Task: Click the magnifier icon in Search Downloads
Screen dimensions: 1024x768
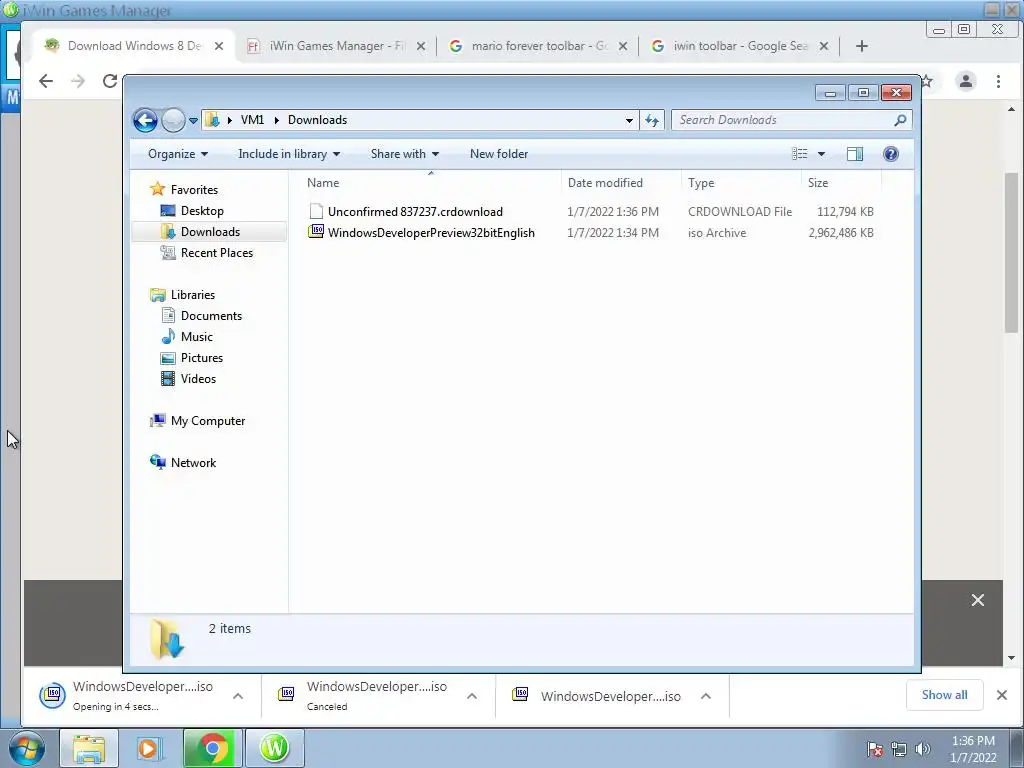Action: point(900,120)
